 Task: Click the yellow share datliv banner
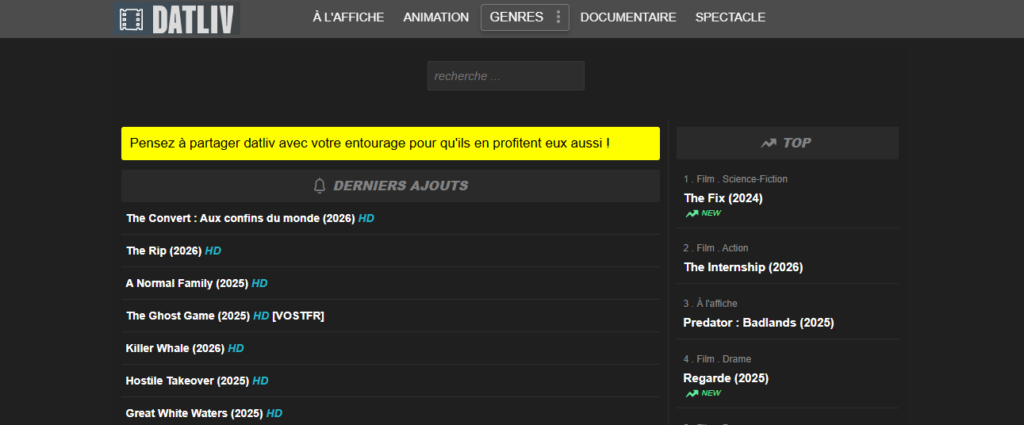[x=390, y=143]
